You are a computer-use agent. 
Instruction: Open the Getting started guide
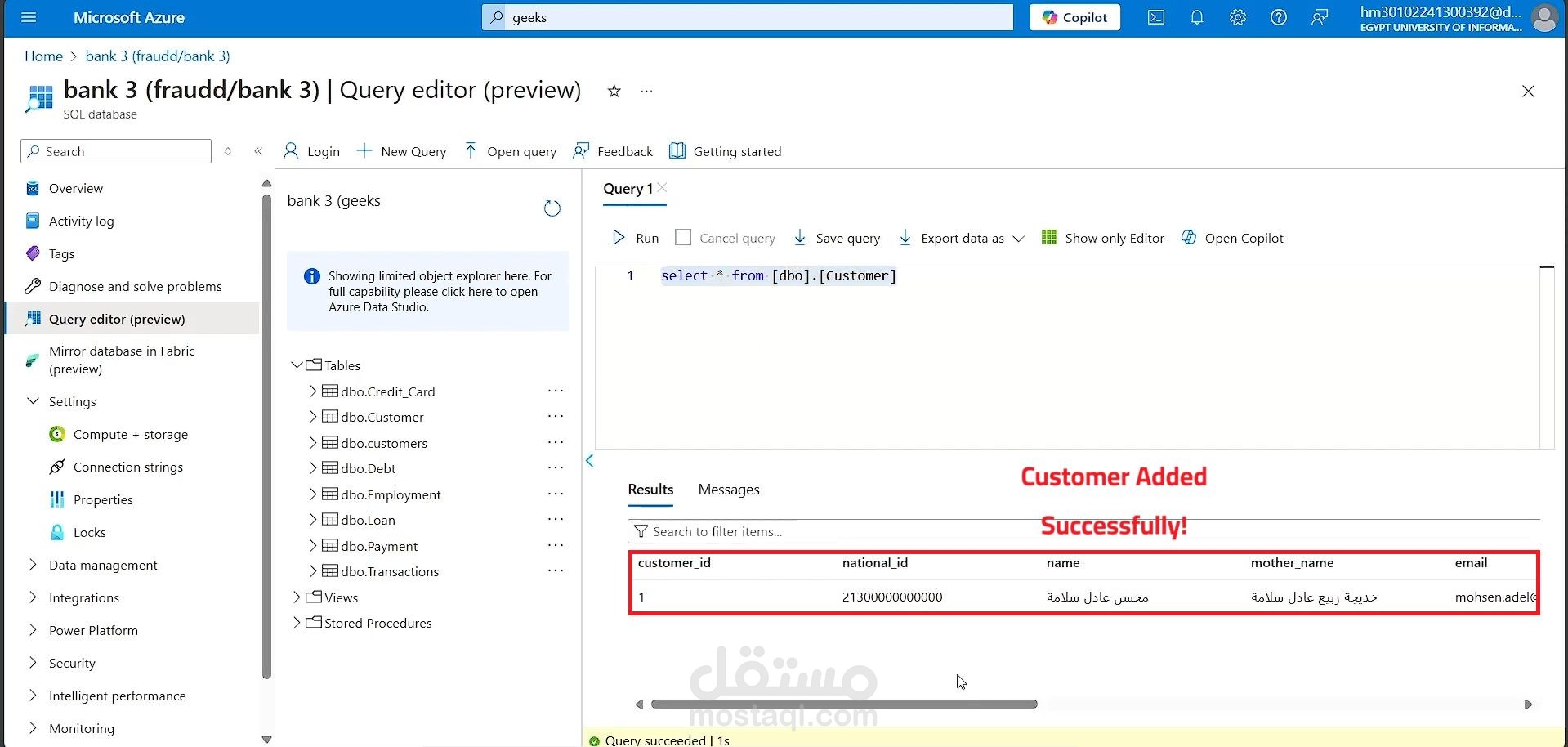click(x=726, y=151)
